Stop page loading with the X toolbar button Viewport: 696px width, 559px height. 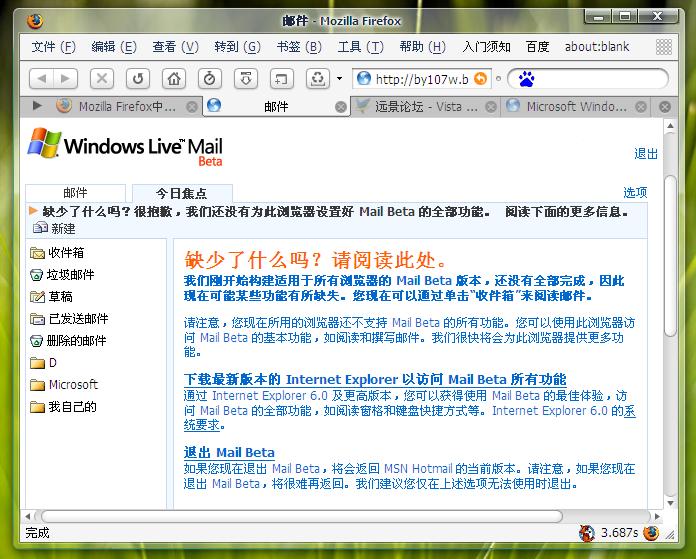102,79
